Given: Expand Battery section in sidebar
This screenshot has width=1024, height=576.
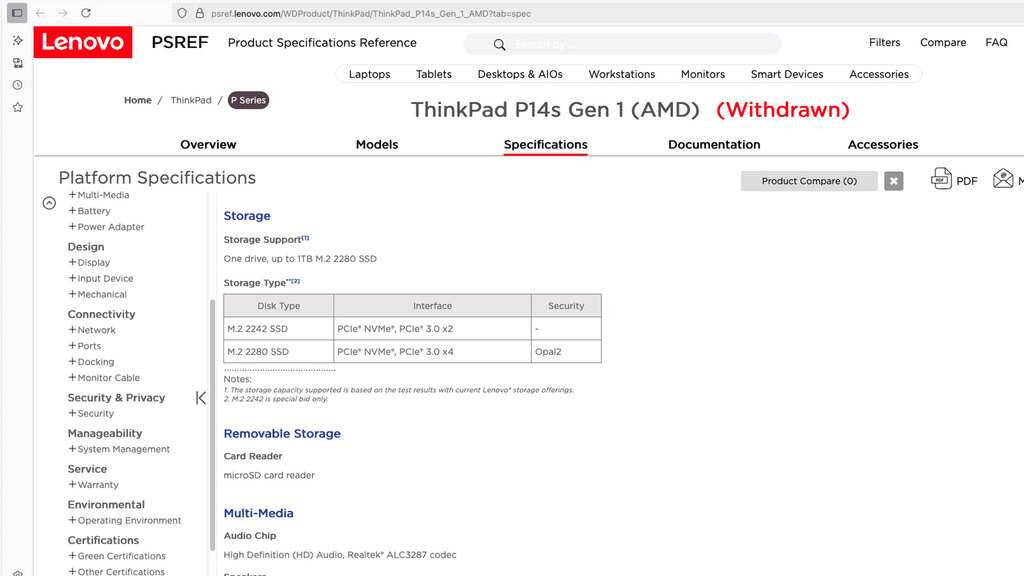Looking at the screenshot, I should pyautogui.click(x=89, y=211).
